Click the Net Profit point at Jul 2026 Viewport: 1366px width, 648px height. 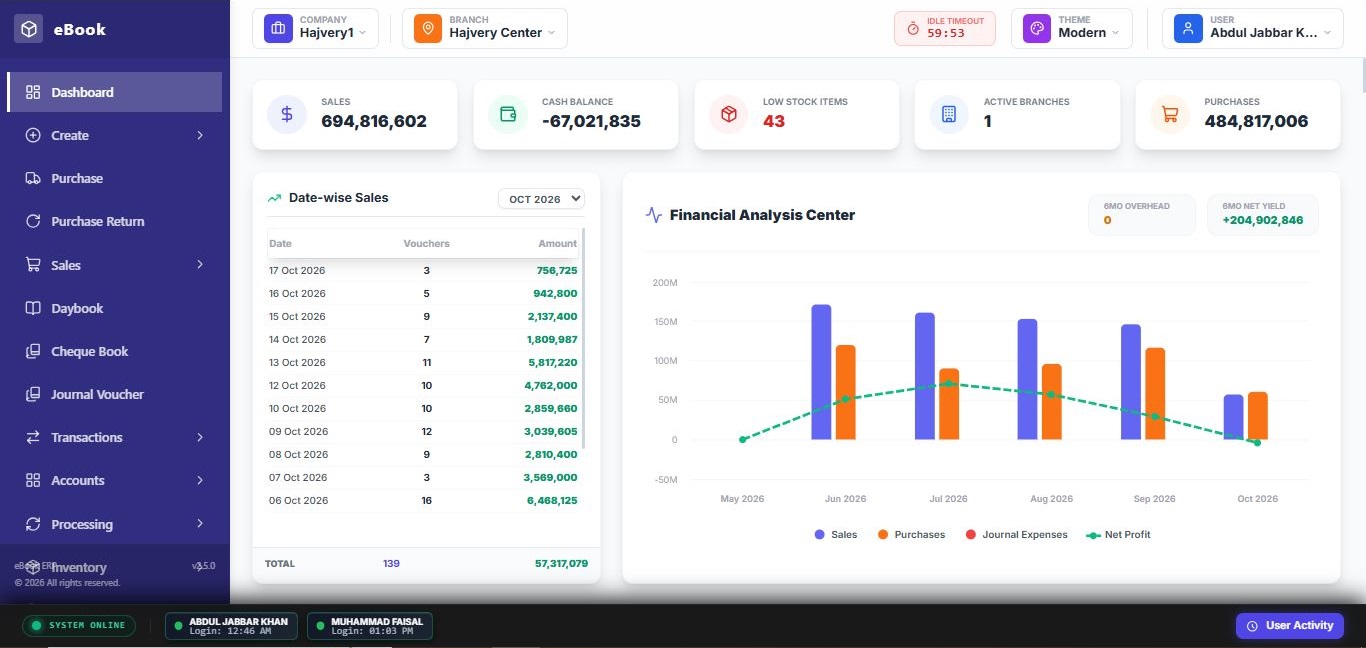[948, 383]
